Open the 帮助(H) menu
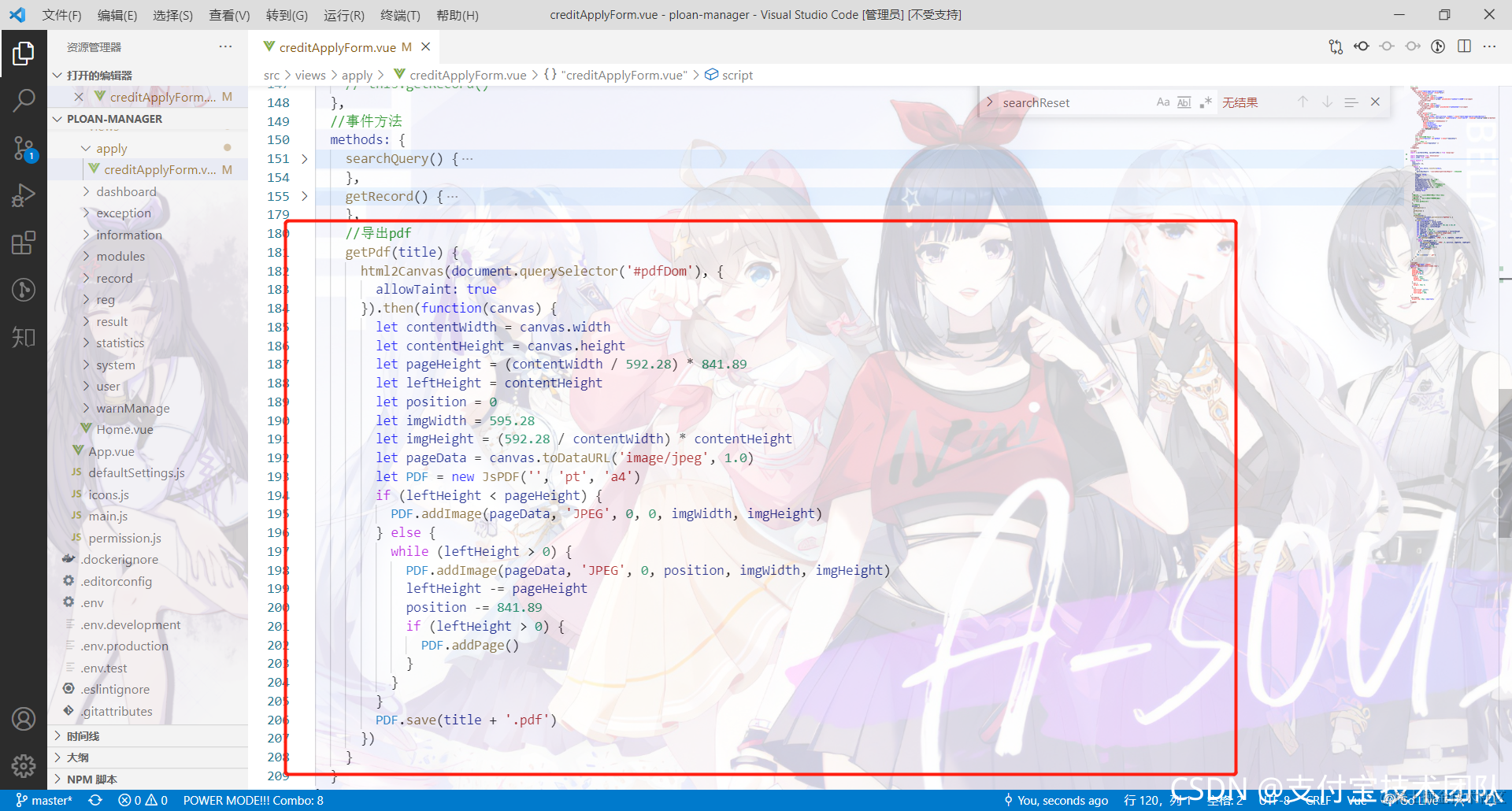Viewport: 1512px width, 811px height. coord(457,15)
